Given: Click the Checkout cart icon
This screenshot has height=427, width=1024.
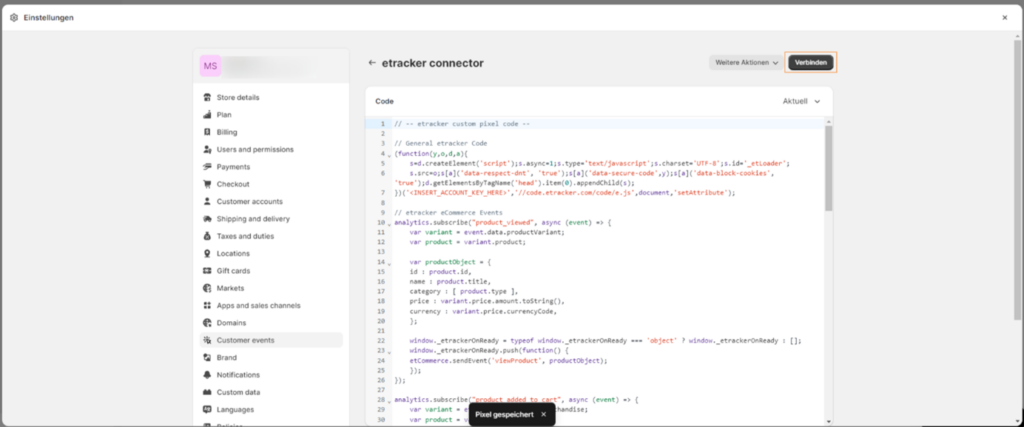Looking at the screenshot, I should 207,184.
